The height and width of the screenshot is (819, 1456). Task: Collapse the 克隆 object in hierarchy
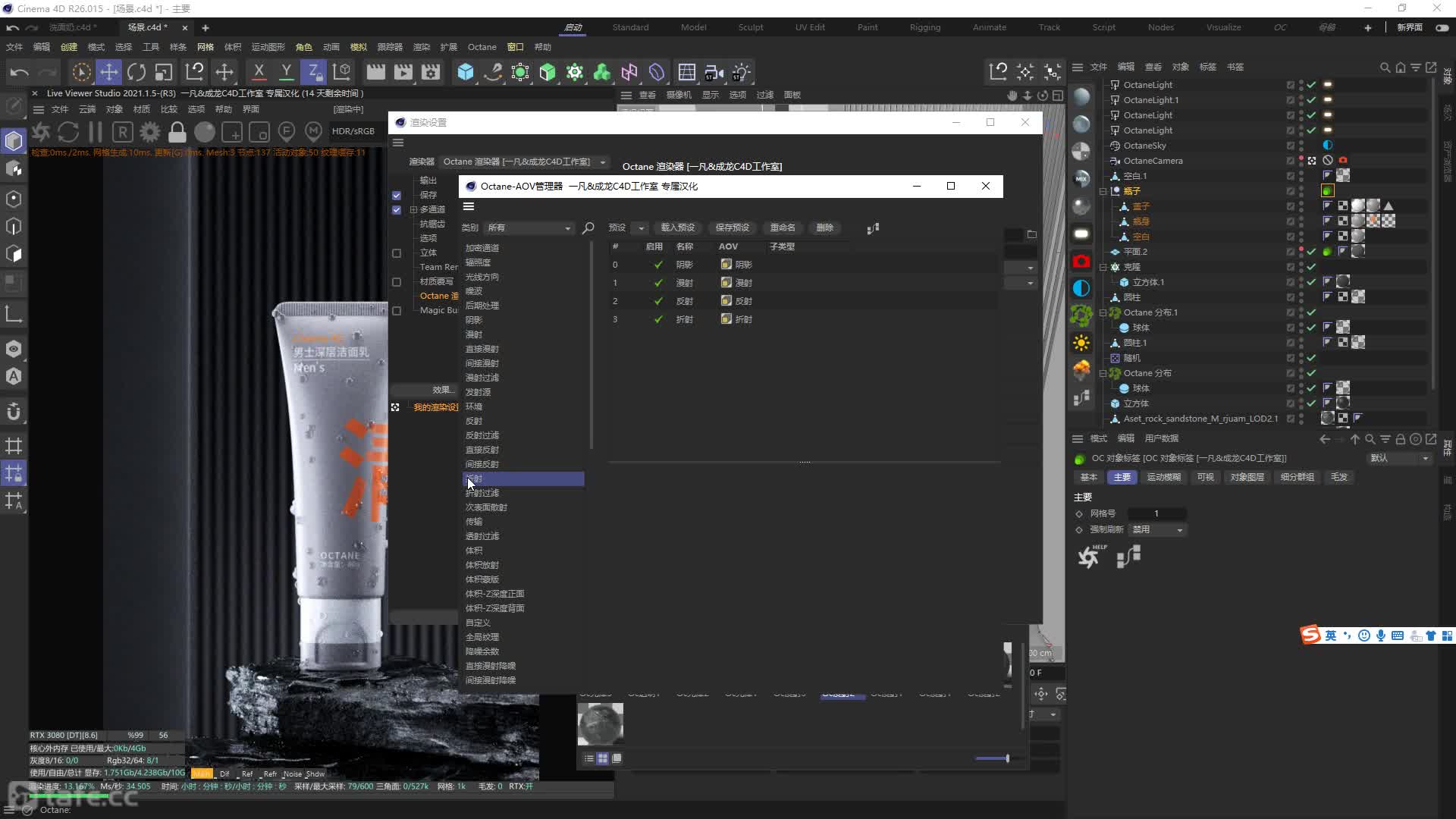pyautogui.click(x=1103, y=267)
